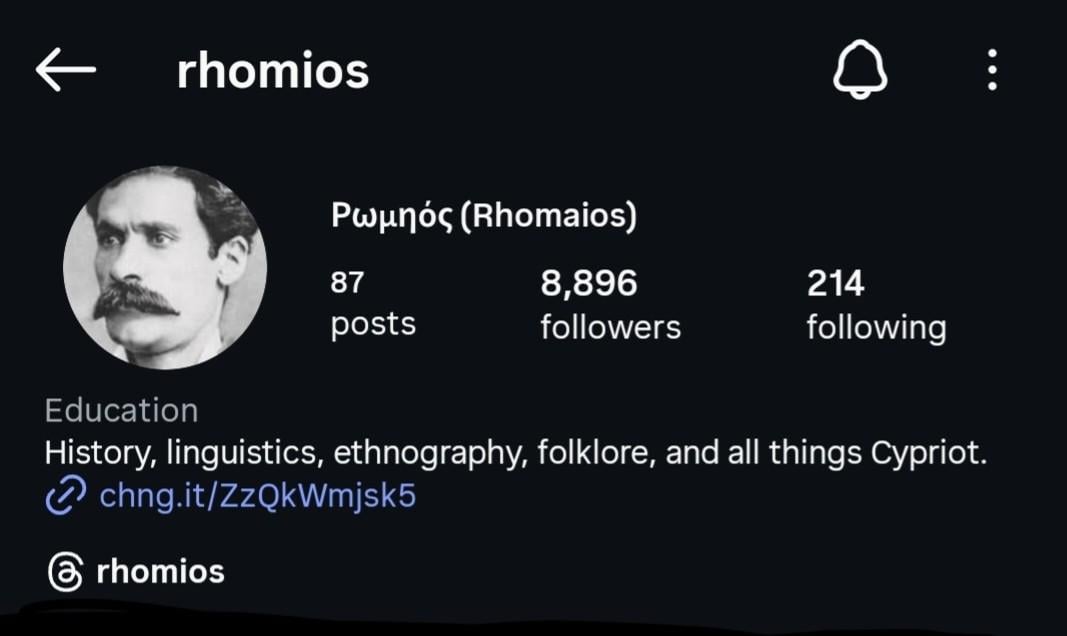1067x636 pixels.
Task: Tap the Threads logo icon
Action: coord(66,572)
